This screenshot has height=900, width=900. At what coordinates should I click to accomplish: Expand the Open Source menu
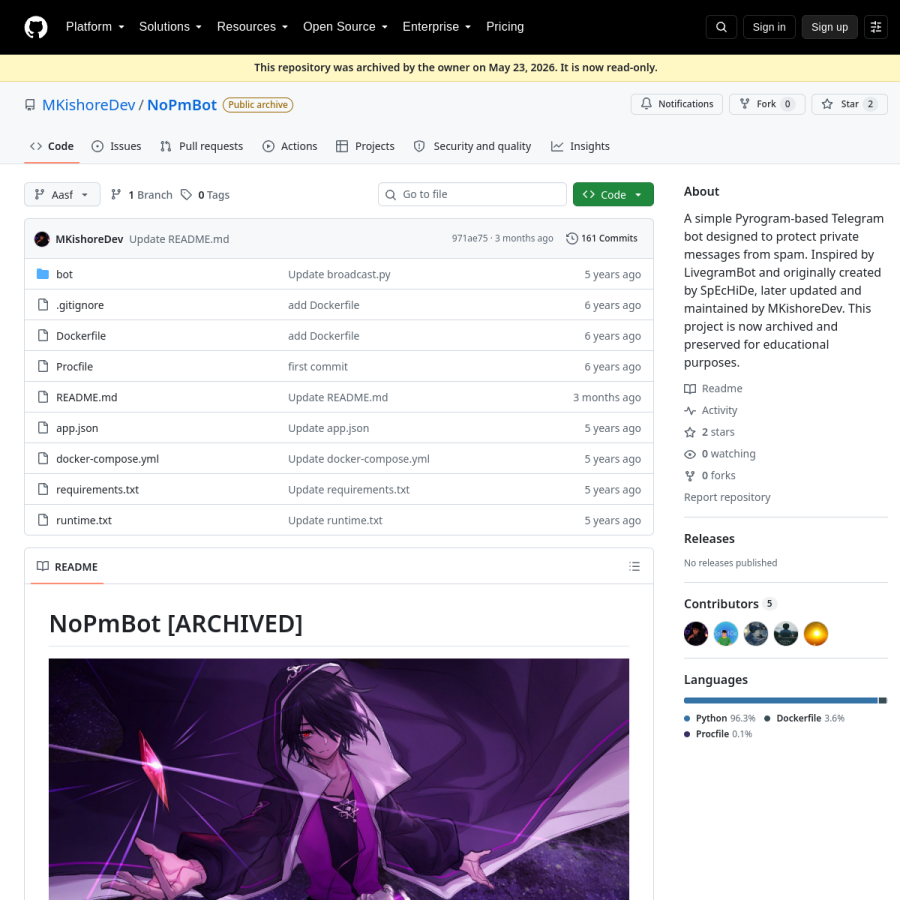pos(345,27)
